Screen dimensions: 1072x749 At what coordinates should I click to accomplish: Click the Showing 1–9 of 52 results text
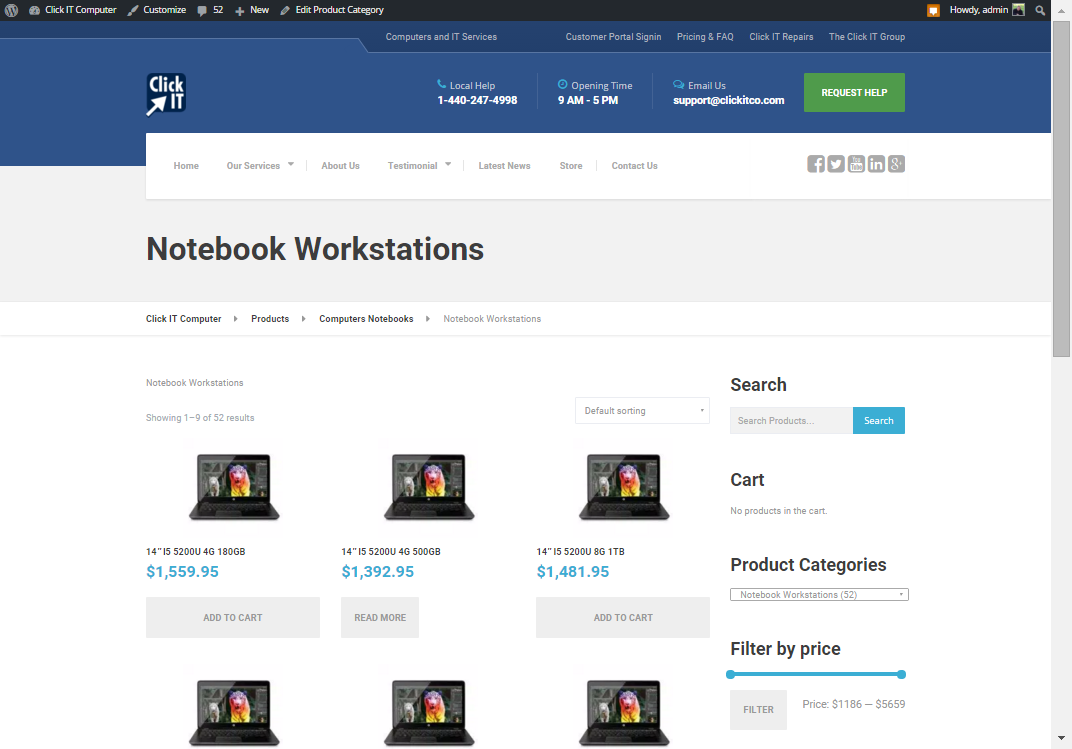200,418
